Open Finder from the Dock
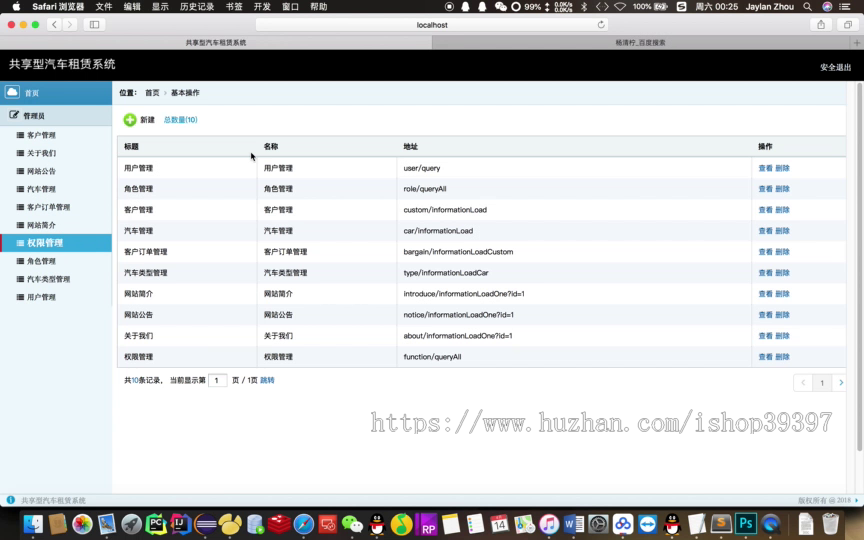 pyautogui.click(x=33, y=524)
